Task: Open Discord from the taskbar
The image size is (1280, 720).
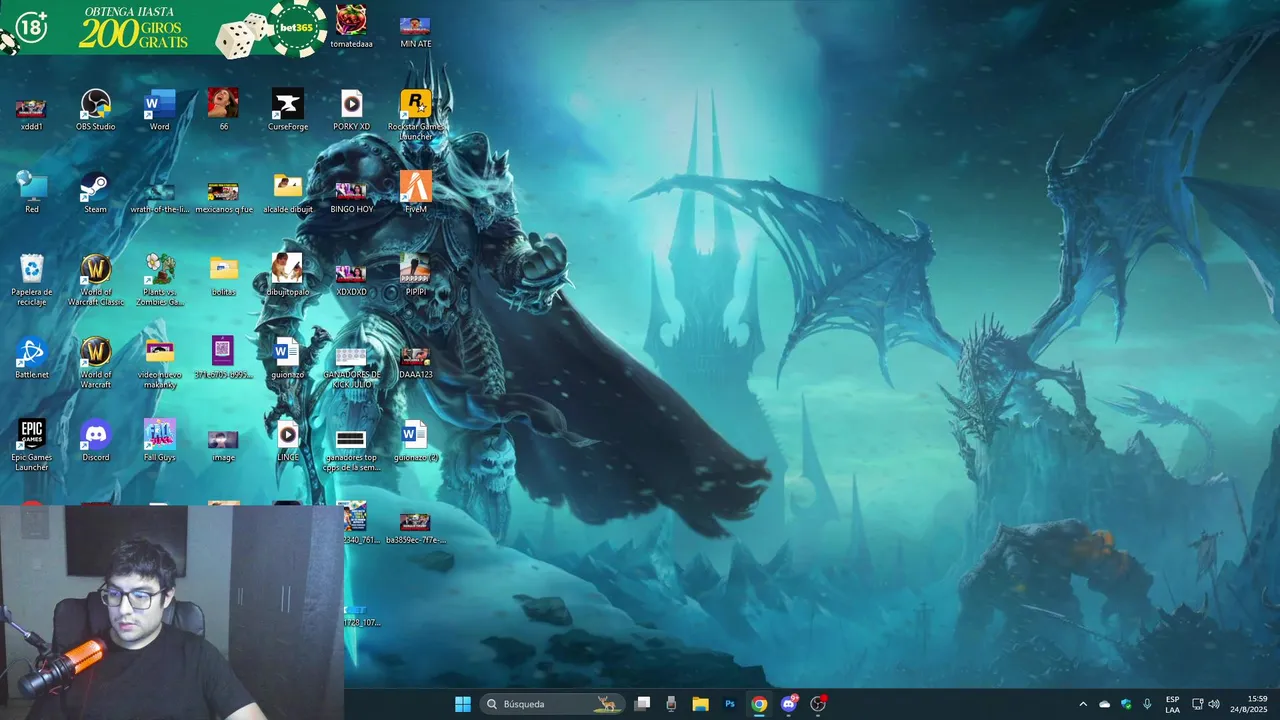Action: tap(789, 704)
